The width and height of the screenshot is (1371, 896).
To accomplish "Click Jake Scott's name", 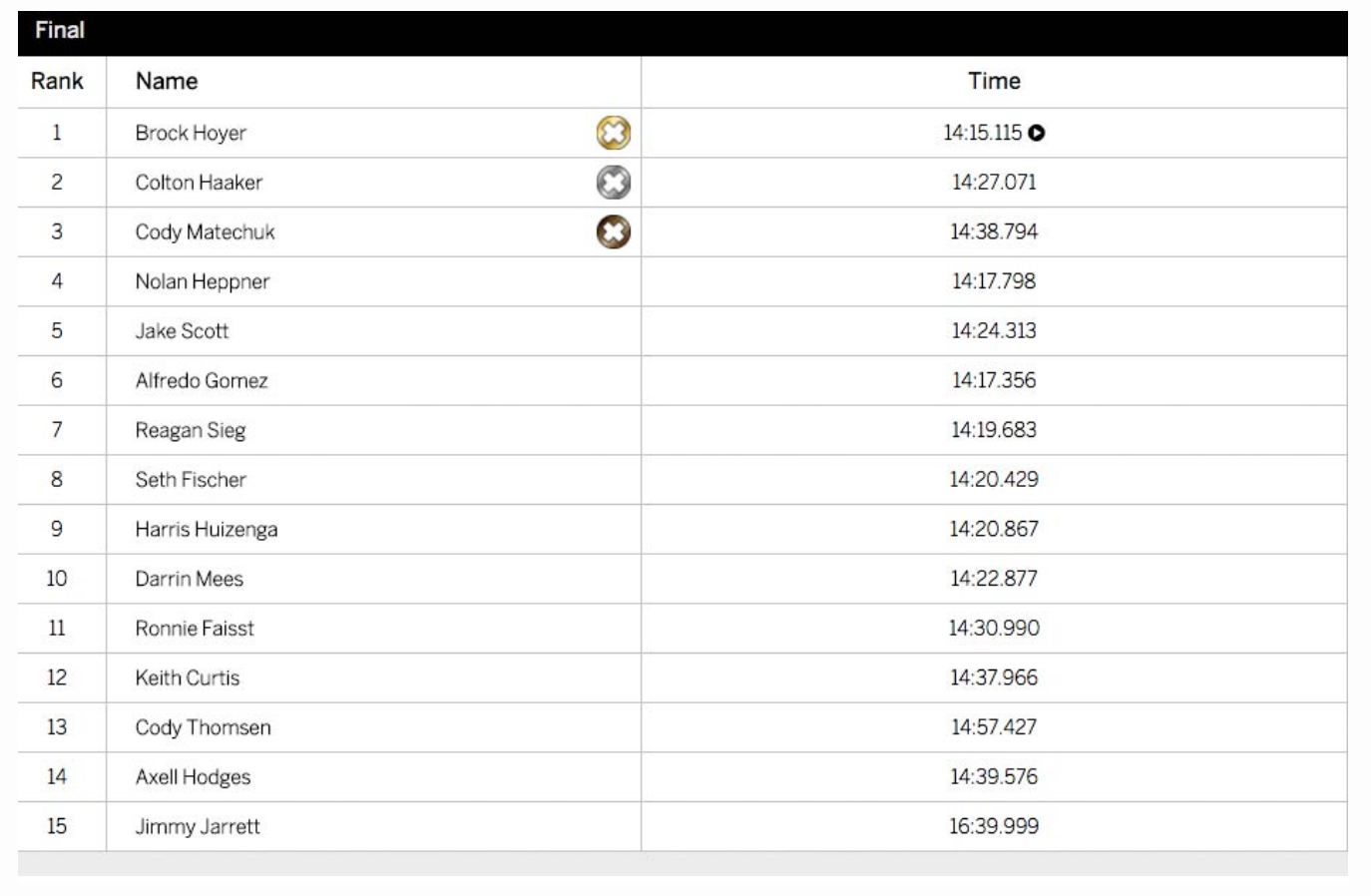I will tap(182, 331).
